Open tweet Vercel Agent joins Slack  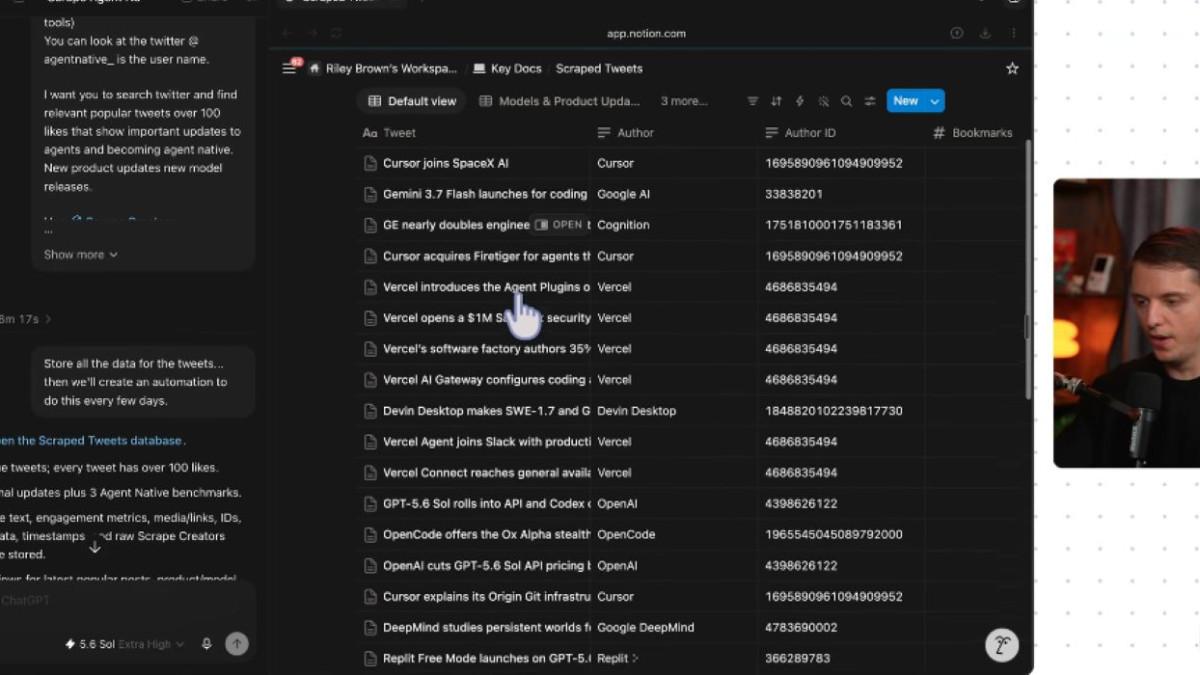[x=486, y=442]
